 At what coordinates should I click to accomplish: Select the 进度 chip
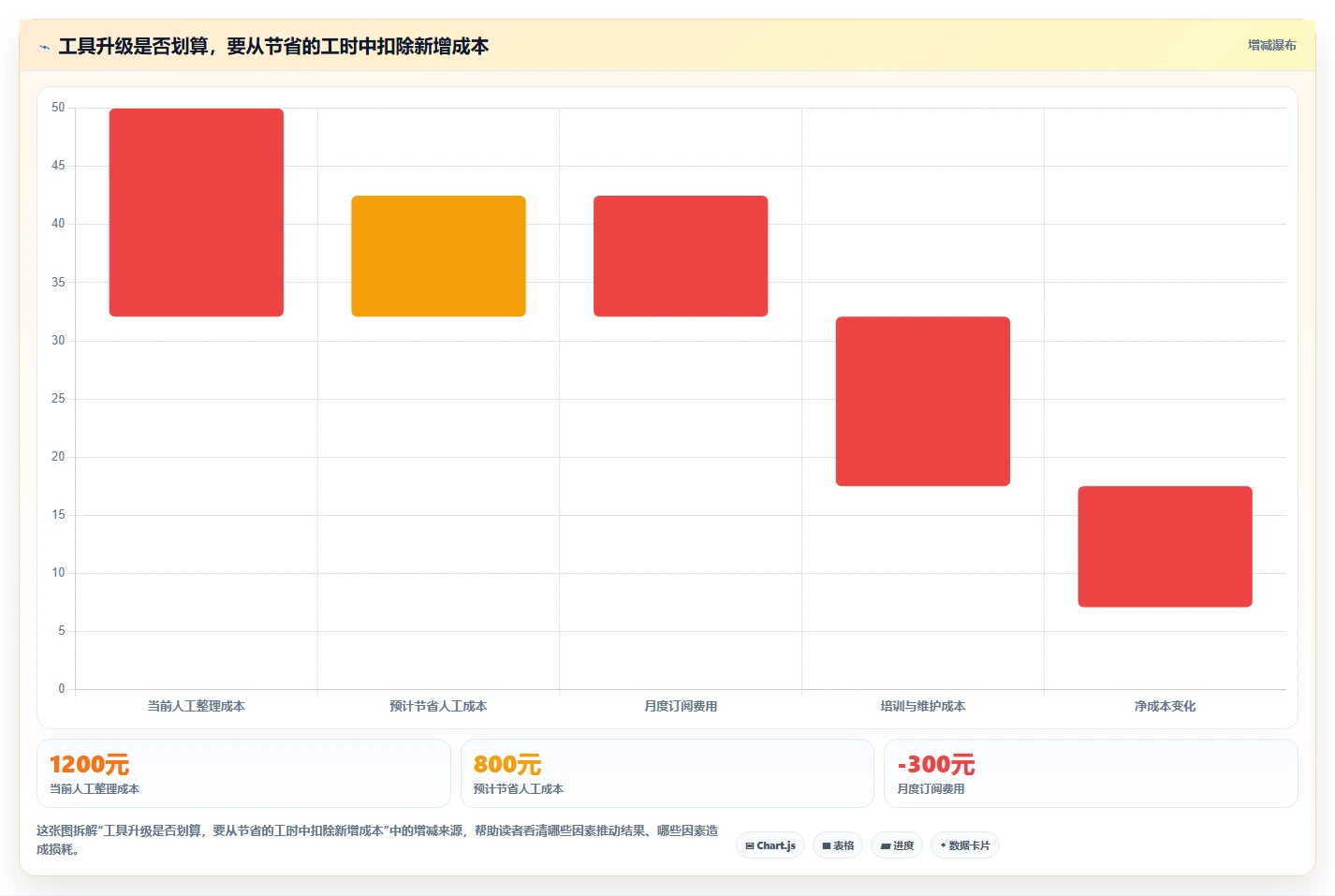coord(897,845)
